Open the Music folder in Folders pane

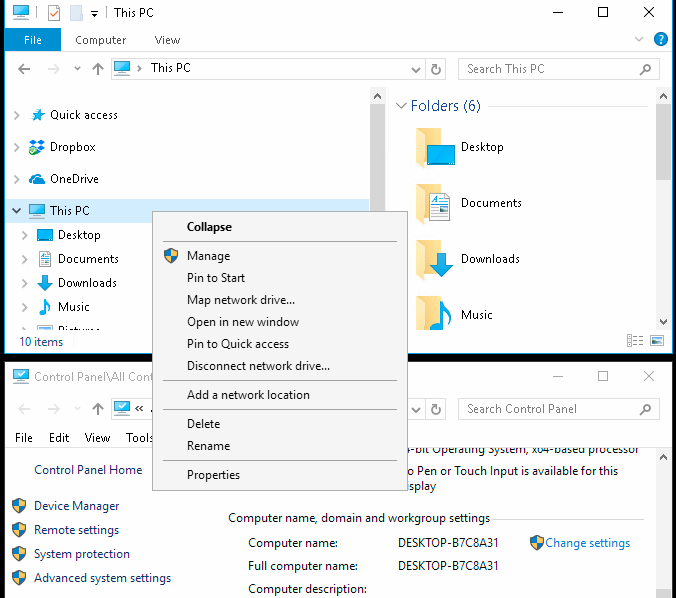[434, 314]
